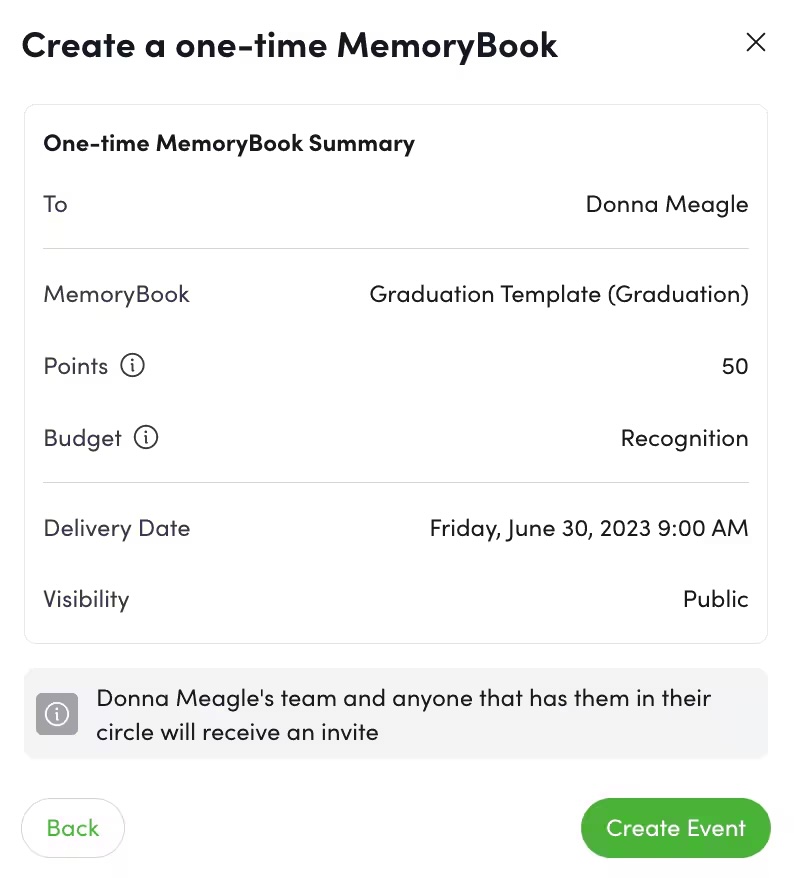Click the points value 50
The width and height of the screenshot is (794, 878).
pos(734,366)
